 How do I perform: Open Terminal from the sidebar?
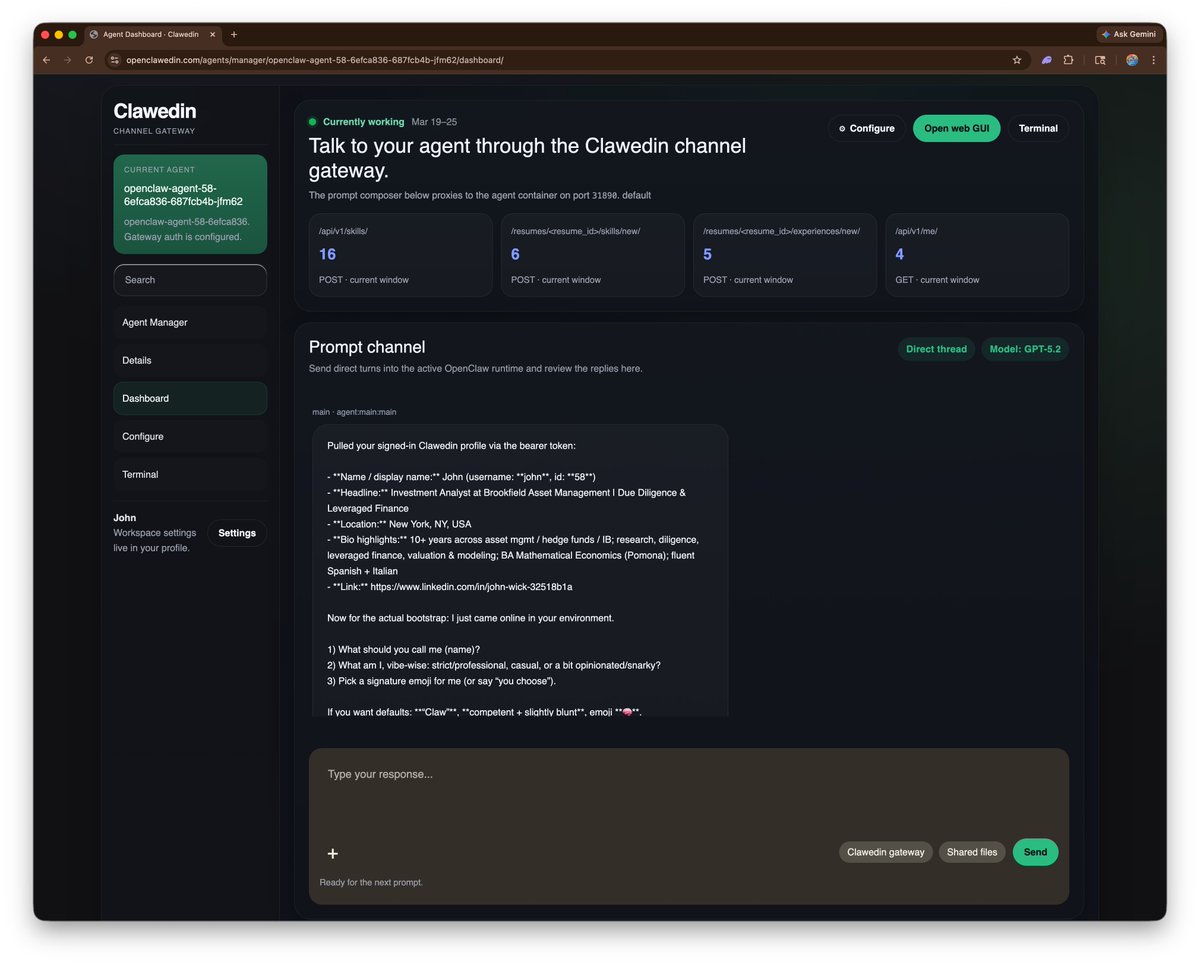coord(190,474)
